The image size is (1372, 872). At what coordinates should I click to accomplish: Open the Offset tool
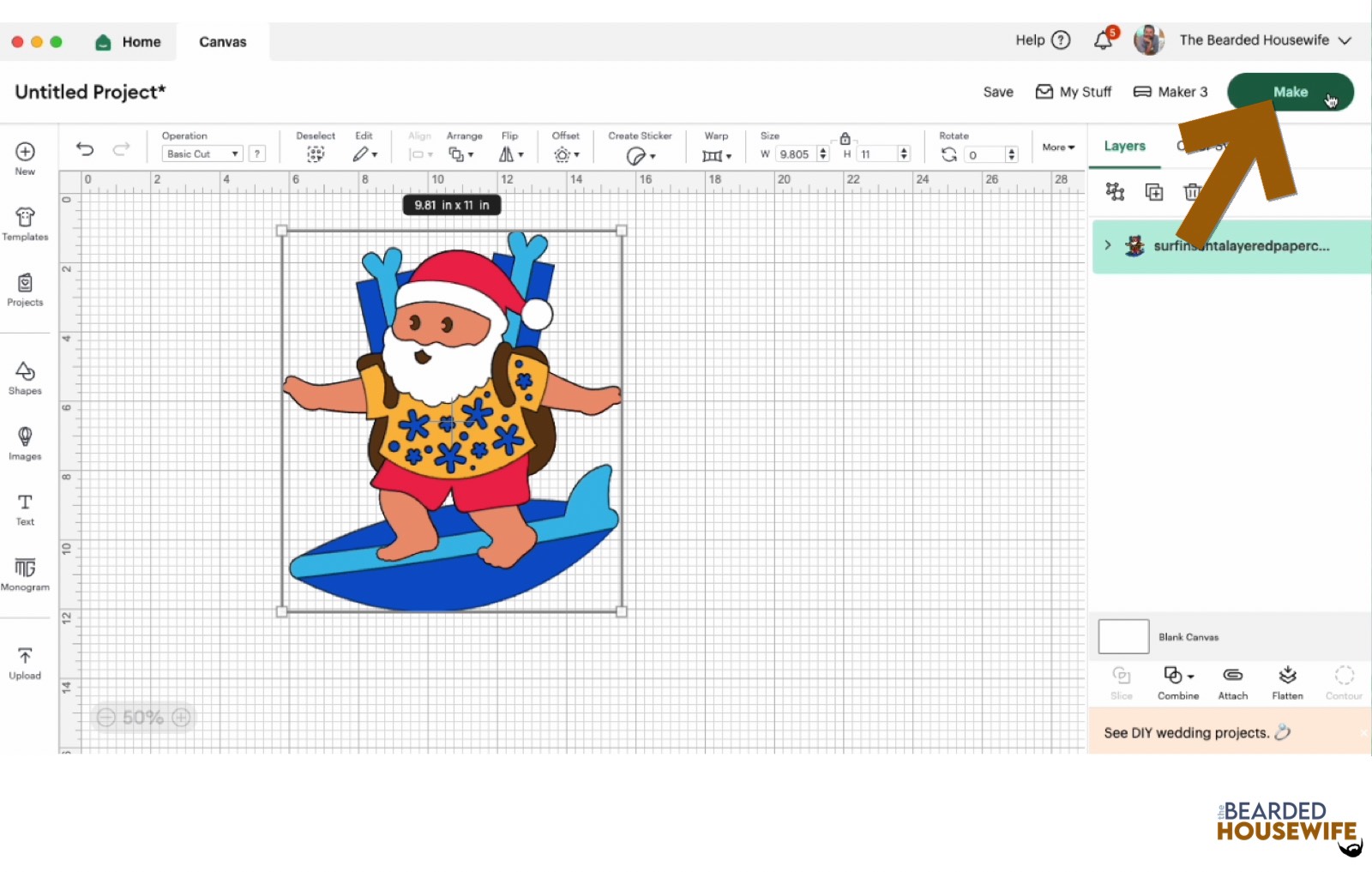[566, 154]
